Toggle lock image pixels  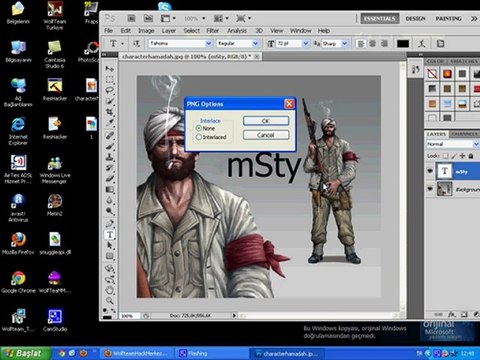coord(454,156)
